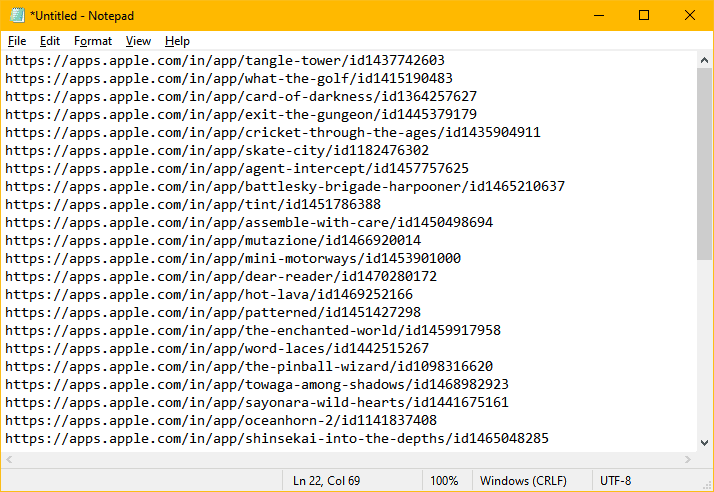
Task: Open the File menu
Action: tap(17, 41)
